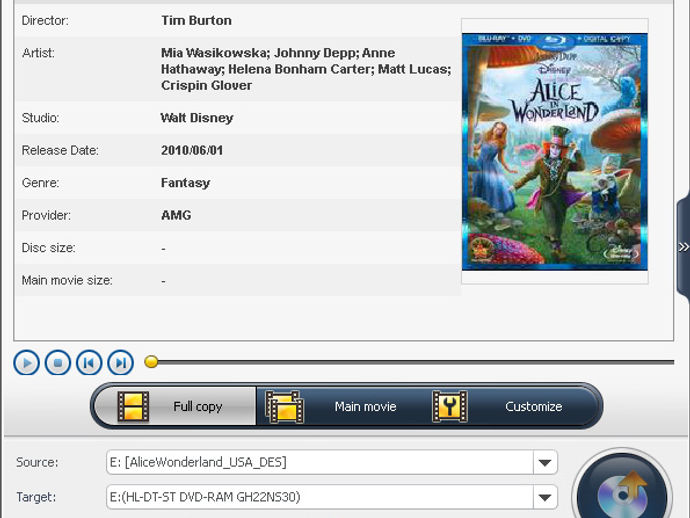This screenshot has width=690, height=518.
Task: Expand the side panel using double-arrow handle
Action: [x=683, y=246]
